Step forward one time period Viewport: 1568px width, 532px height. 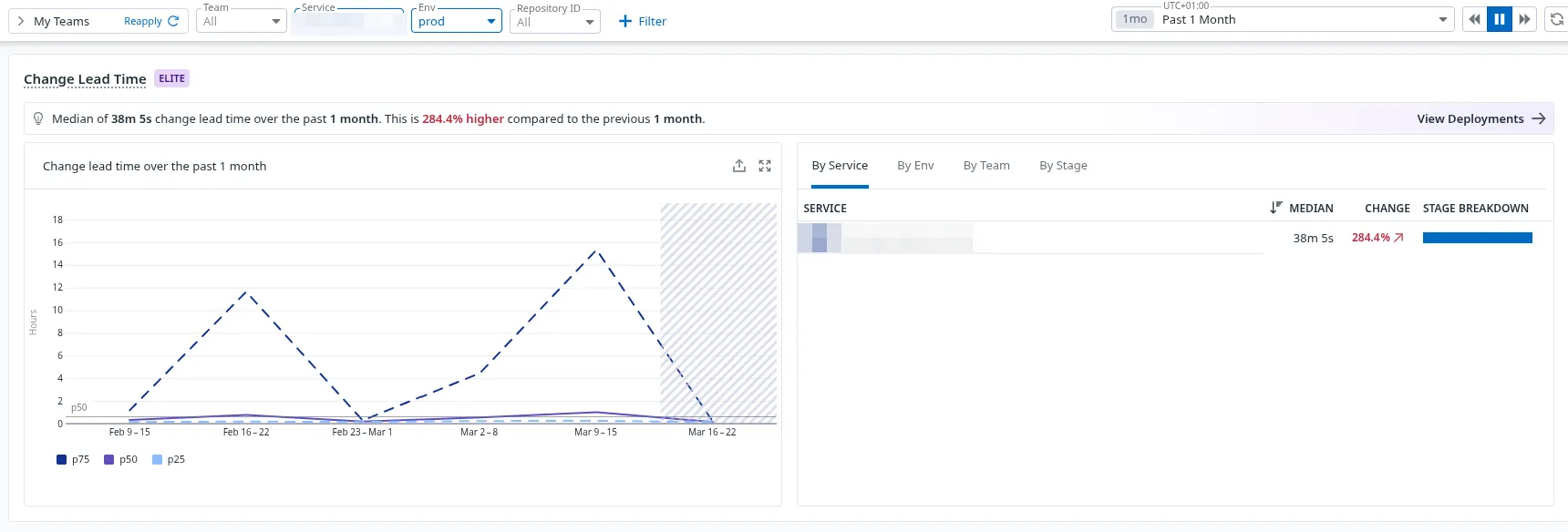point(1525,19)
